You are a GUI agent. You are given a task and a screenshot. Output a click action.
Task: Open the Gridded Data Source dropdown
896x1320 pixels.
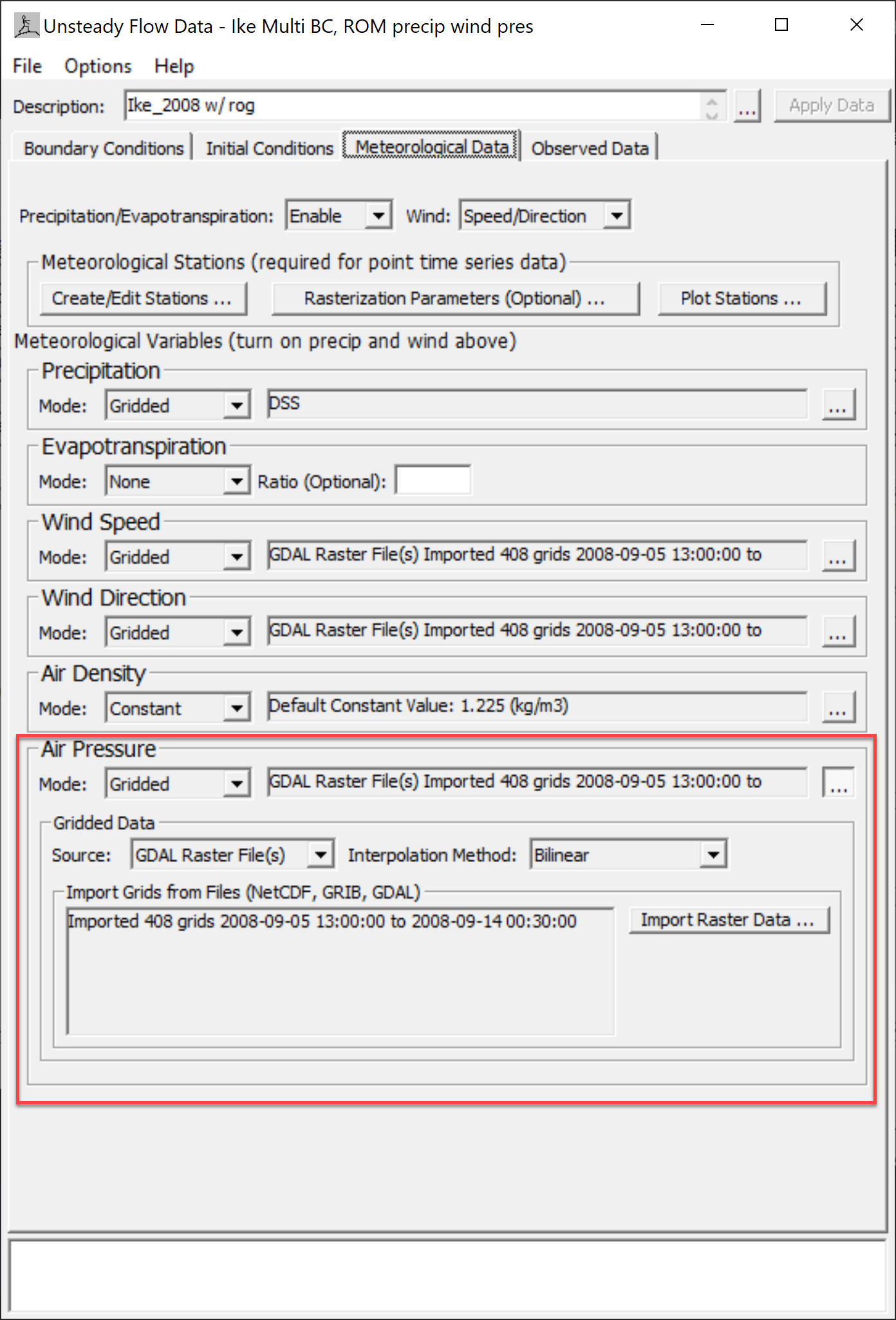coord(233,854)
